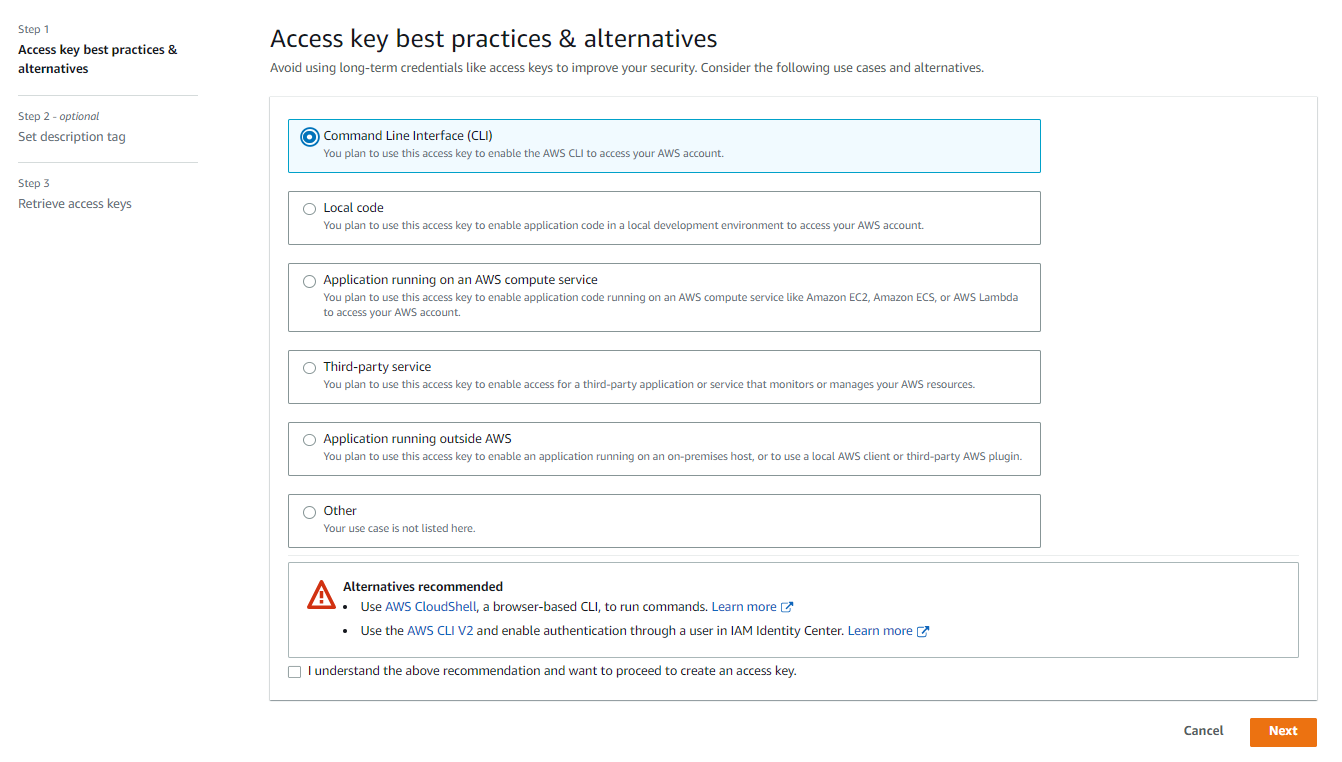The height and width of the screenshot is (762, 1342).
Task: Click Learn more link for CloudShell
Action: (744, 607)
